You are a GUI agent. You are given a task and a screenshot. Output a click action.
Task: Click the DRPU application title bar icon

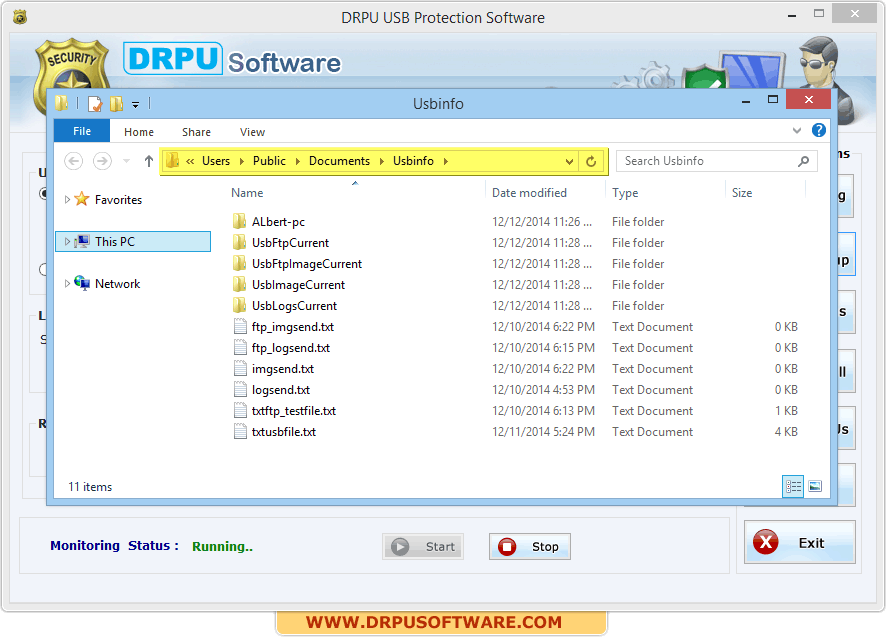pos(20,18)
